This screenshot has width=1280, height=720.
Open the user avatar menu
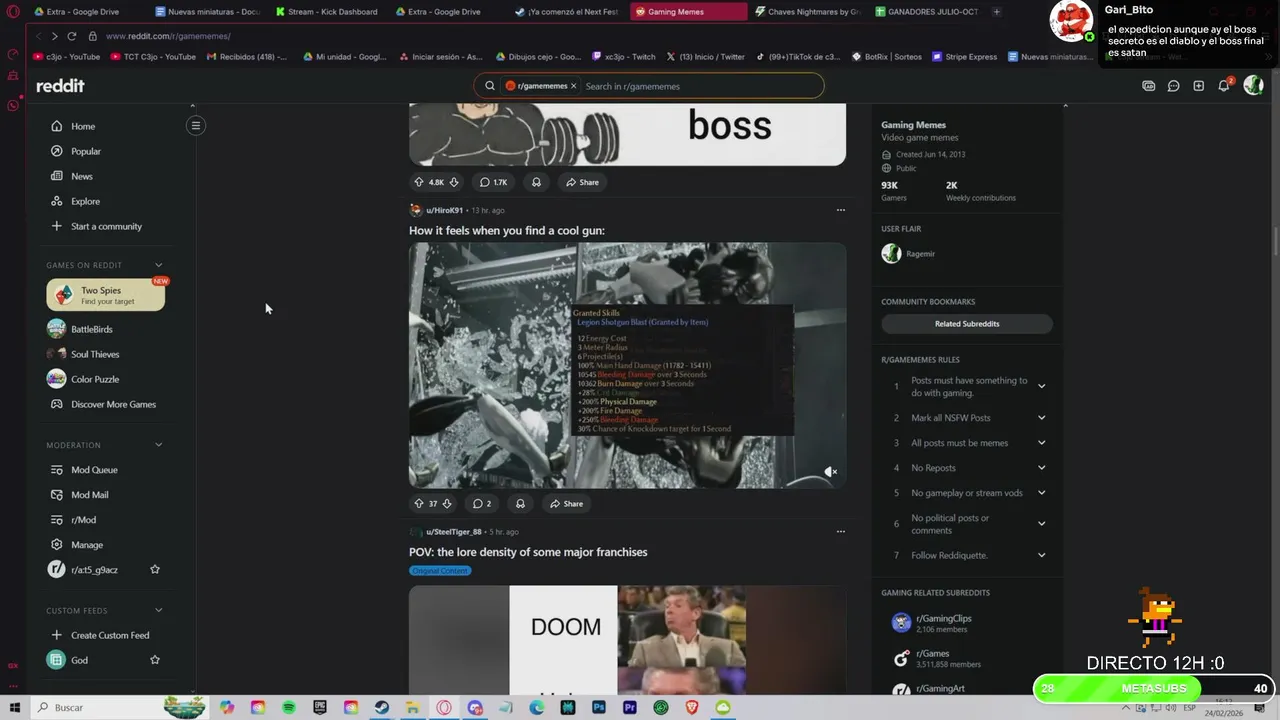1253,86
